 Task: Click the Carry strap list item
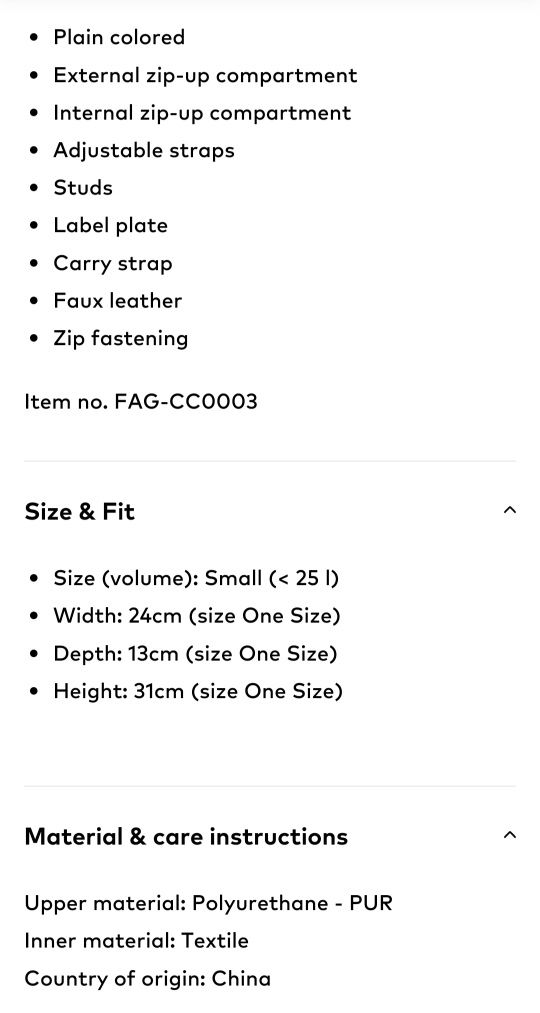pyautogui.click(x=113, y=264)
